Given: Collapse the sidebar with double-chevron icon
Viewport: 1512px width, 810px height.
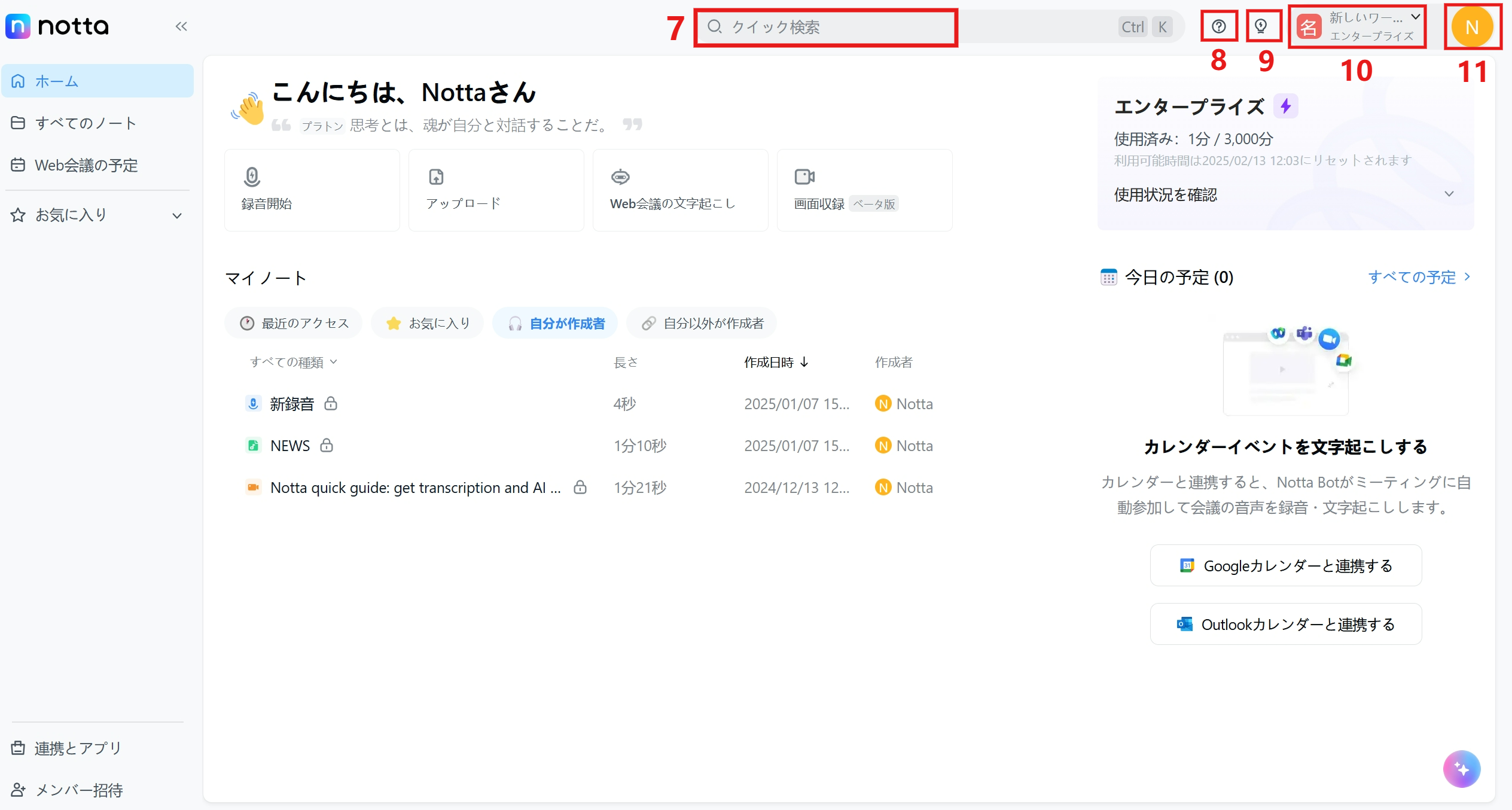Looking at the screenshot, I should click(181, 26).
